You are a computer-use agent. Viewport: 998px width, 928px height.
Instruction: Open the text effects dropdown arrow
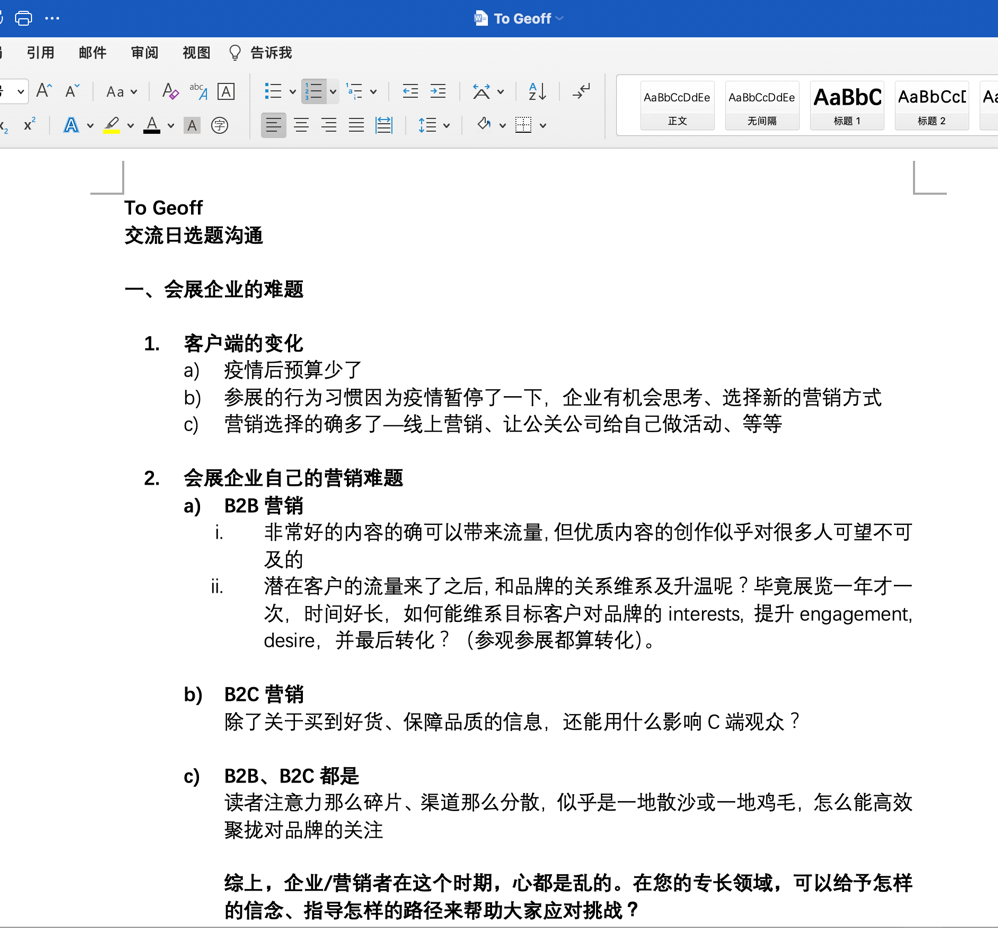coord(90,126)
